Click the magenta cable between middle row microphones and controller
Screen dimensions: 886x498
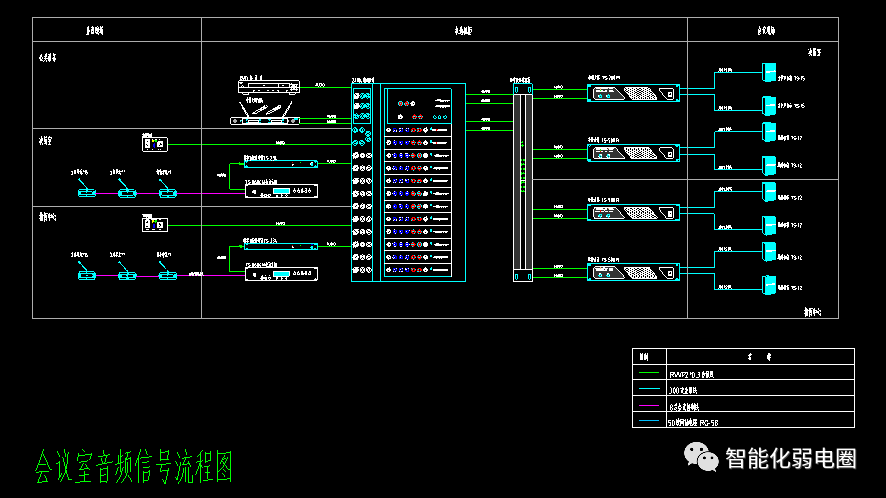(211, 193)
